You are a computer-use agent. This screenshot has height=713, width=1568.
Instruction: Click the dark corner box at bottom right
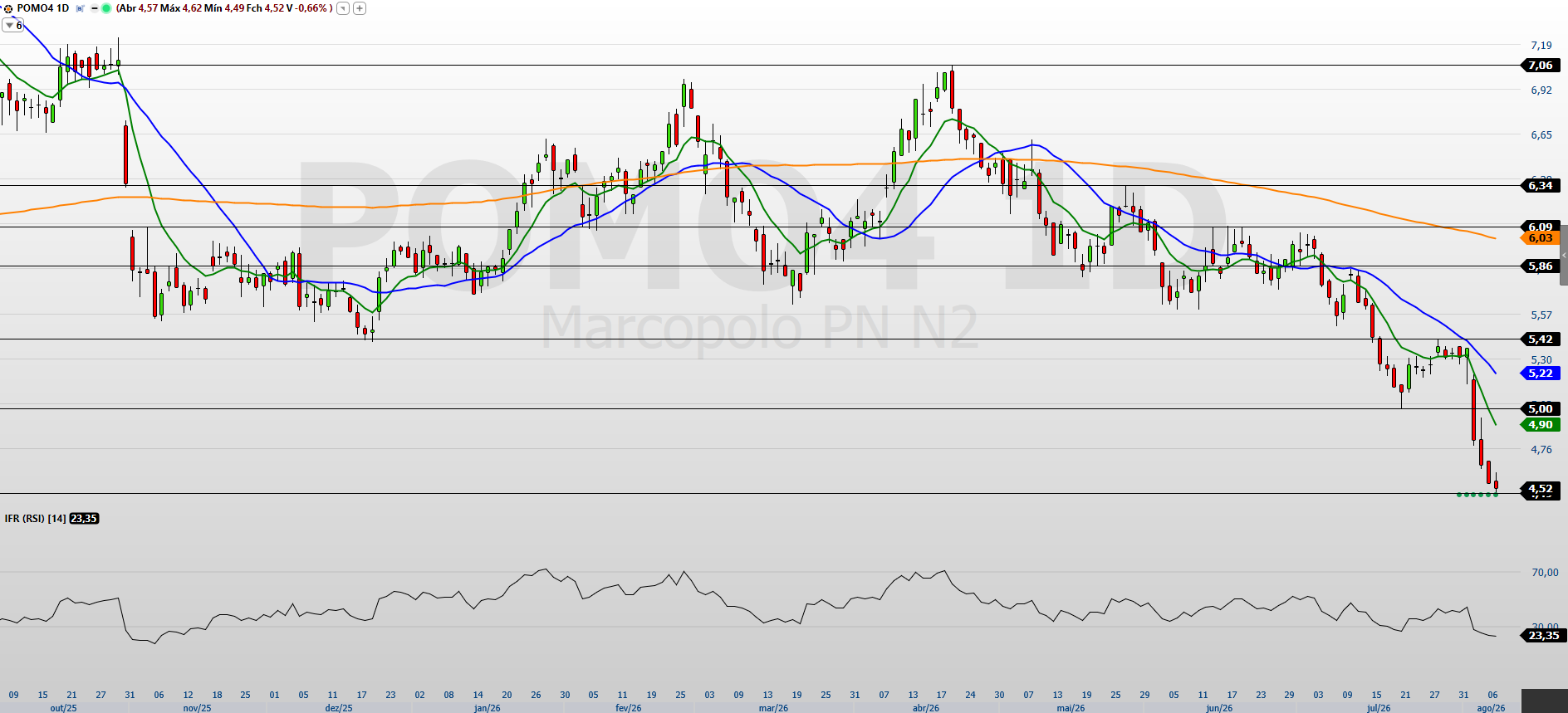point(1544,701)
